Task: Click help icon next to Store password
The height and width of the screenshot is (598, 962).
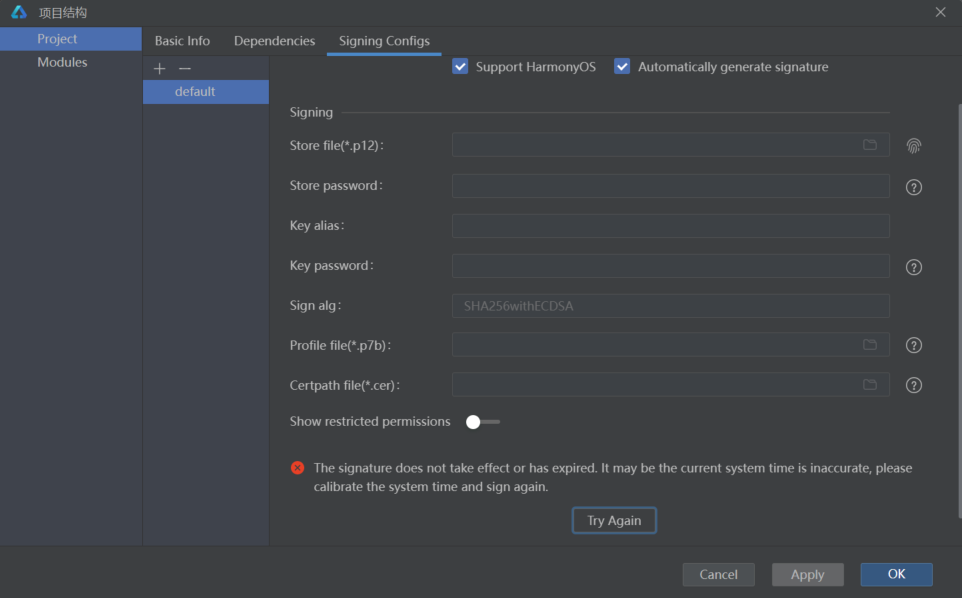Action: 913,187
